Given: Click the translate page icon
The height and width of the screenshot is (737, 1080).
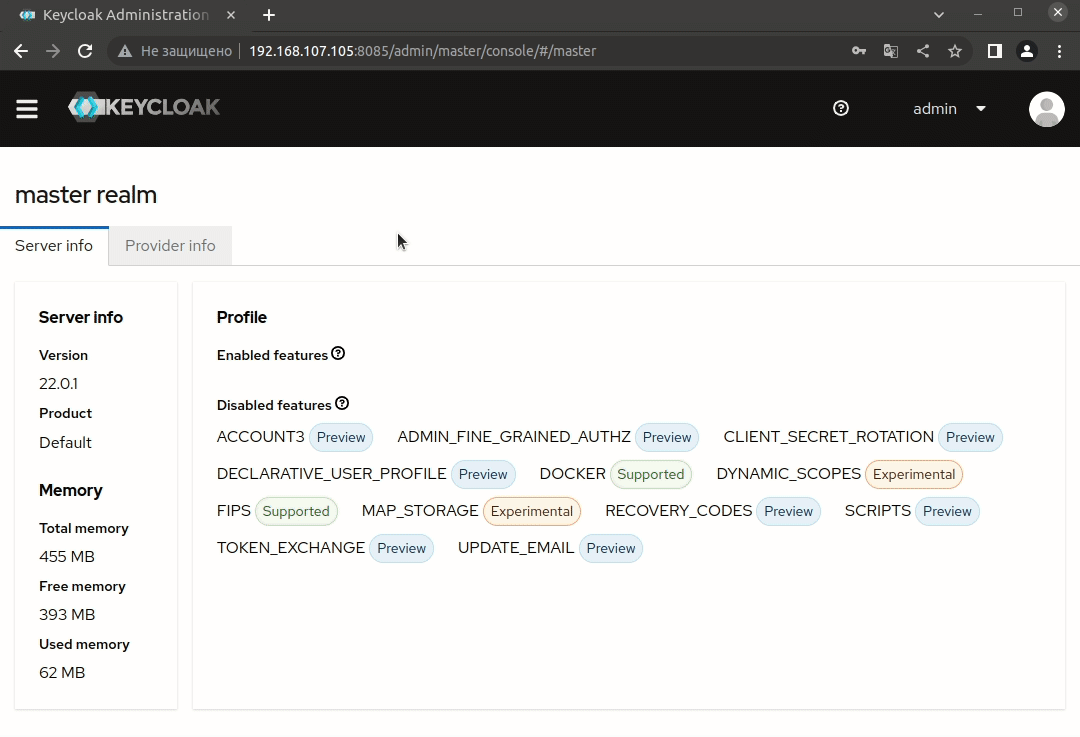Looking at the screenshot, I should coord(891,51).
